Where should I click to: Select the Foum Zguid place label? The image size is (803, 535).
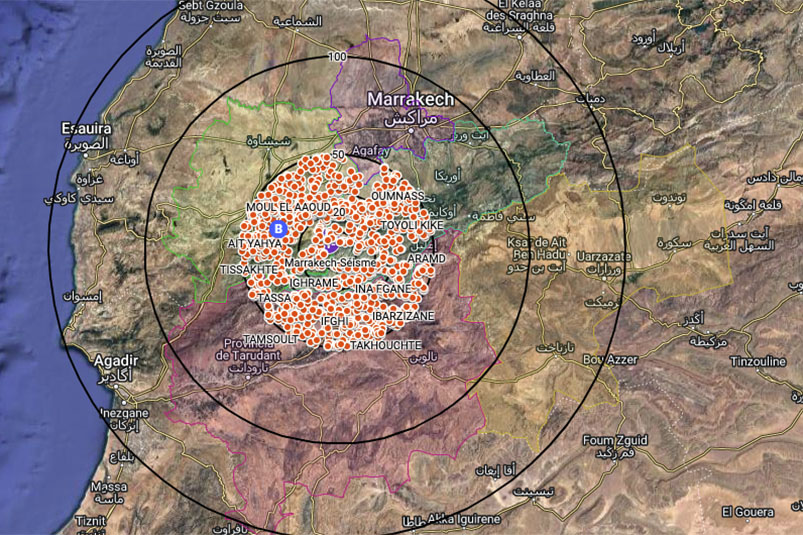tap(615, 440)
